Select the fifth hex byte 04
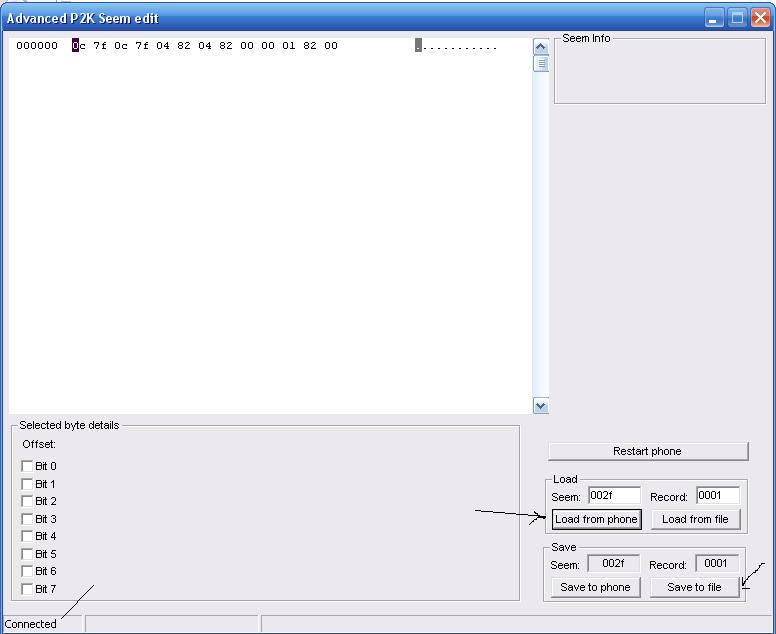 coord(163,46)
